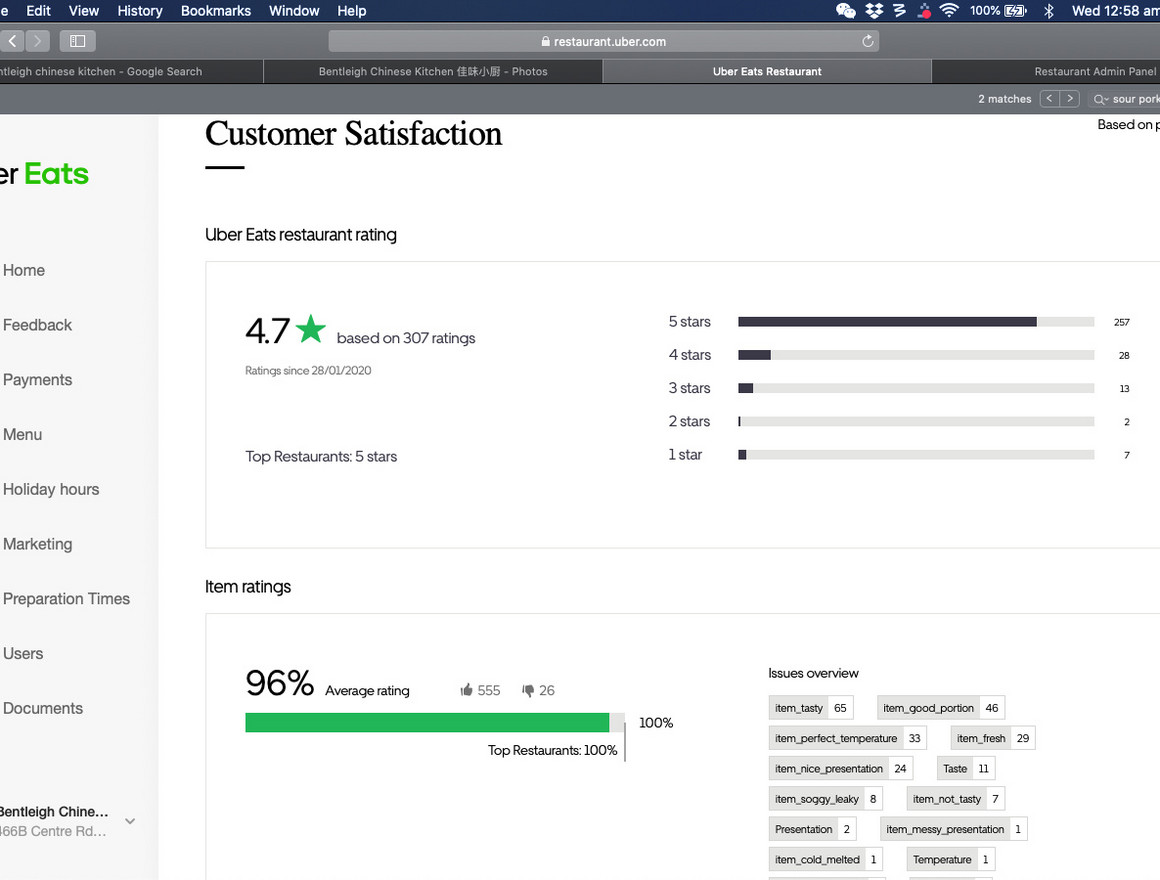Click the green rating star icon
This screenshot has height=880, width=1160.
311,329
